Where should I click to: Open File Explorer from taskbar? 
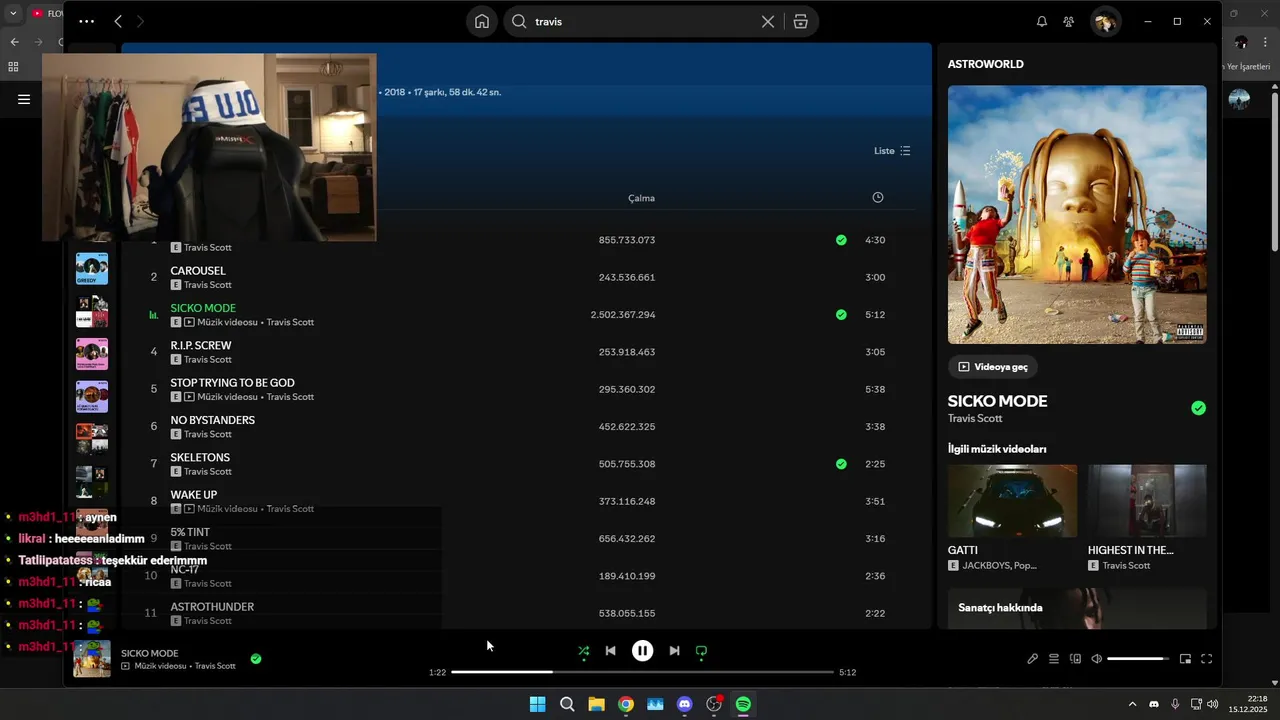596,704
